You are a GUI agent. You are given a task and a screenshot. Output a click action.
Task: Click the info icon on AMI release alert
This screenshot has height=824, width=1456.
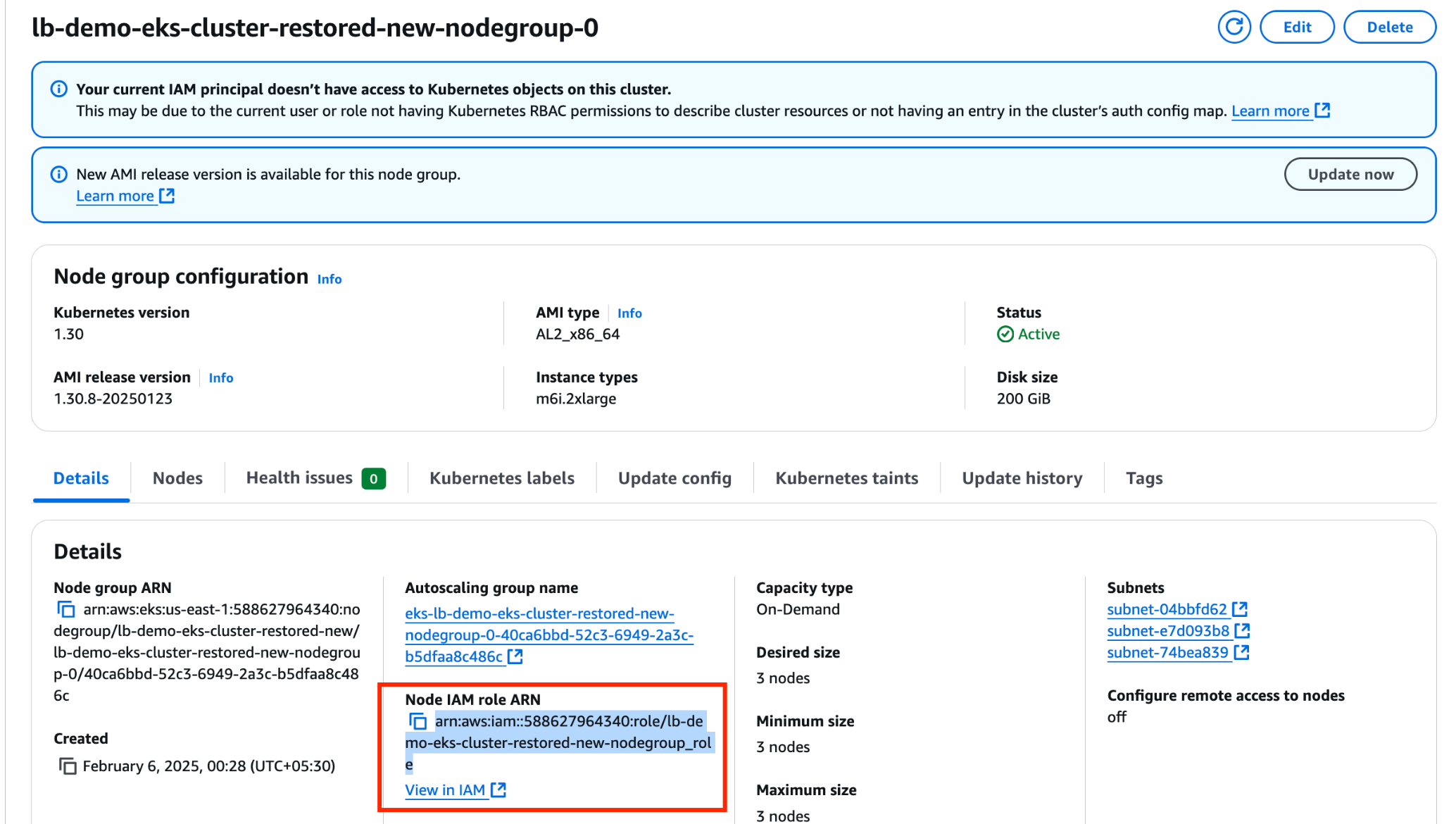point(59,175)
